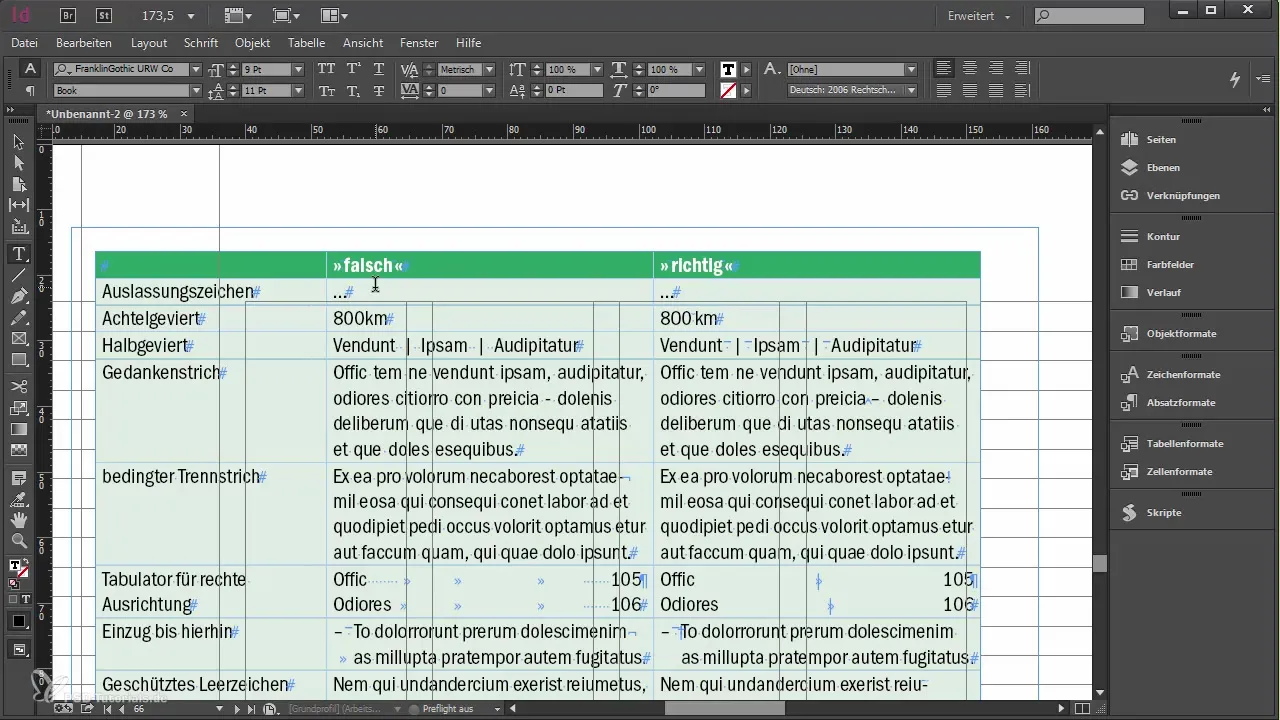Open font family FranklinGothic dropdown
Image resolution: width=1280 pixels, height=720 pixels.
point(196,70)
